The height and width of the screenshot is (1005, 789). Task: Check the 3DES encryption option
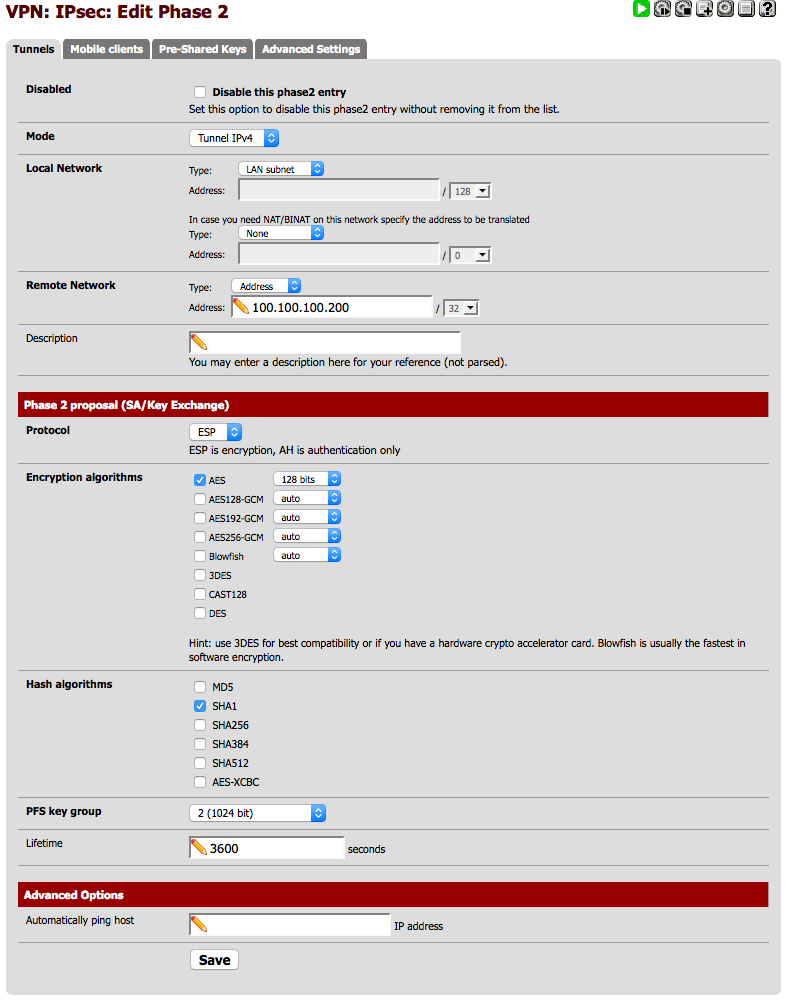click(x=200, y=576)
